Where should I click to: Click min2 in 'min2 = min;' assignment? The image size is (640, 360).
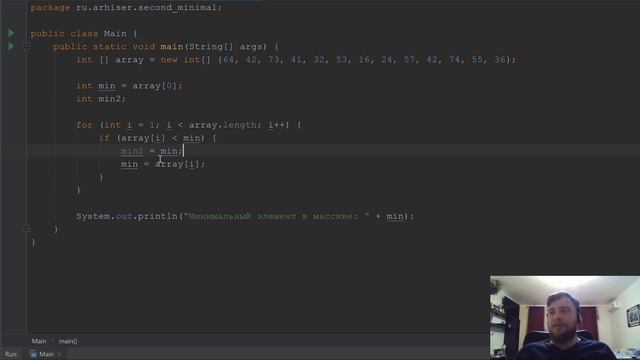pyautogui.click(x=132, y=151)
